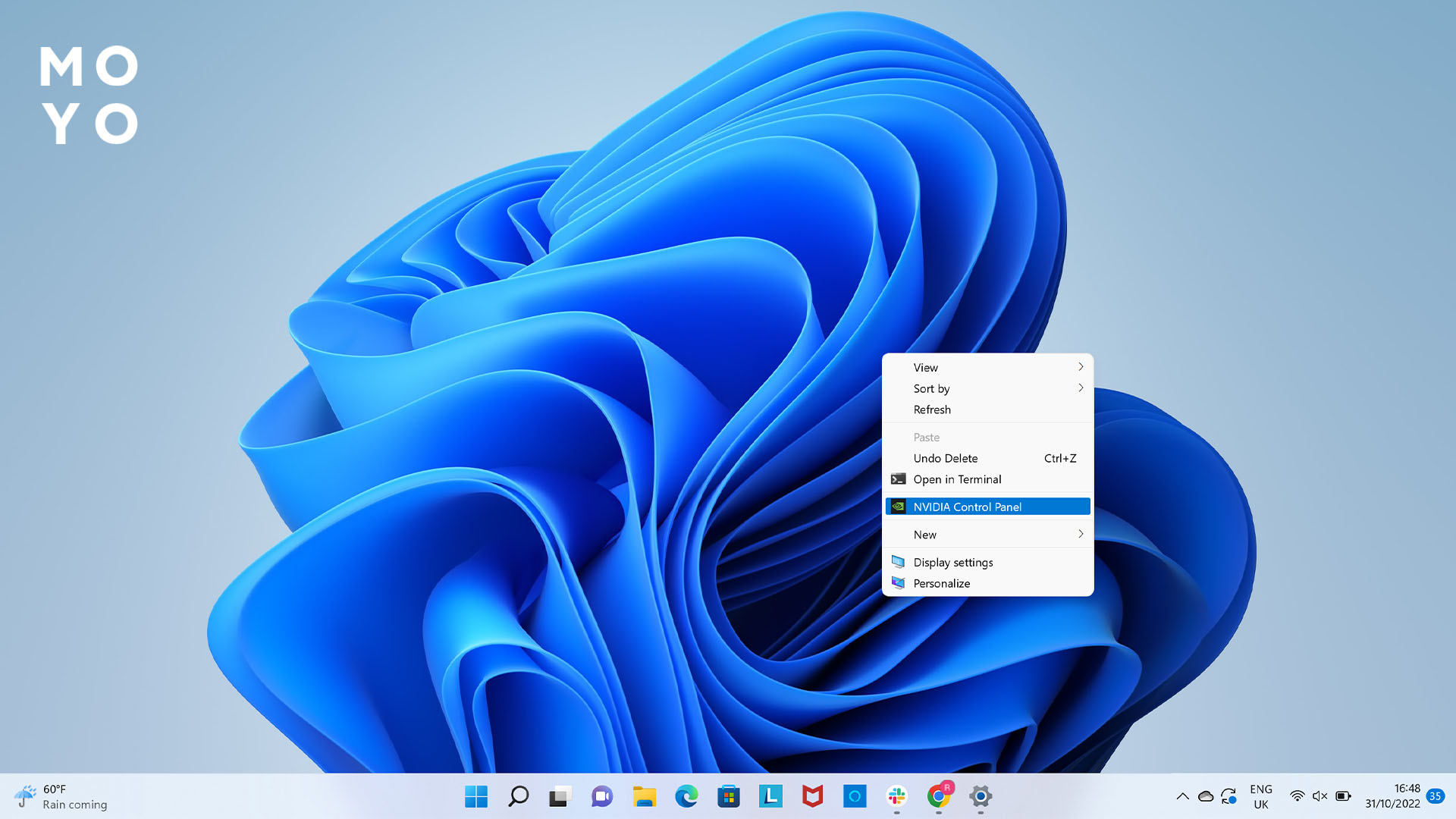Viewport: 1456px width, 819px height.
Task: Open Personalize option
Action: tap(941, 583)
